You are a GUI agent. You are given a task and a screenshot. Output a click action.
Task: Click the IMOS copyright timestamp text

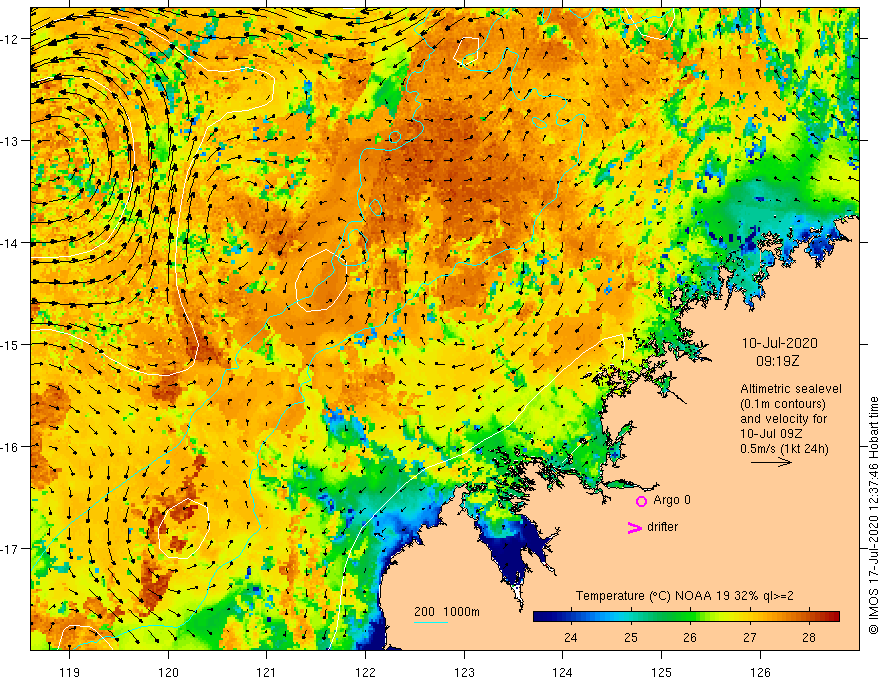[x=873, y=515]
